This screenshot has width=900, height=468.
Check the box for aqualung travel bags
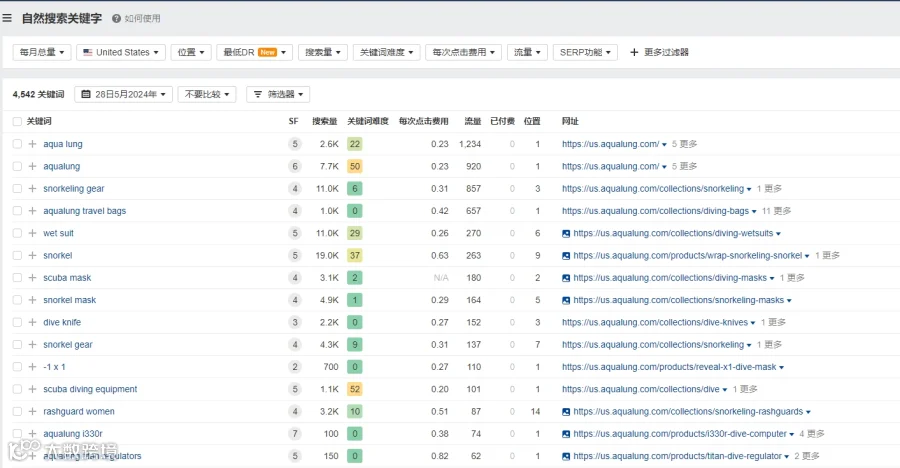click(x=17, y=211)
